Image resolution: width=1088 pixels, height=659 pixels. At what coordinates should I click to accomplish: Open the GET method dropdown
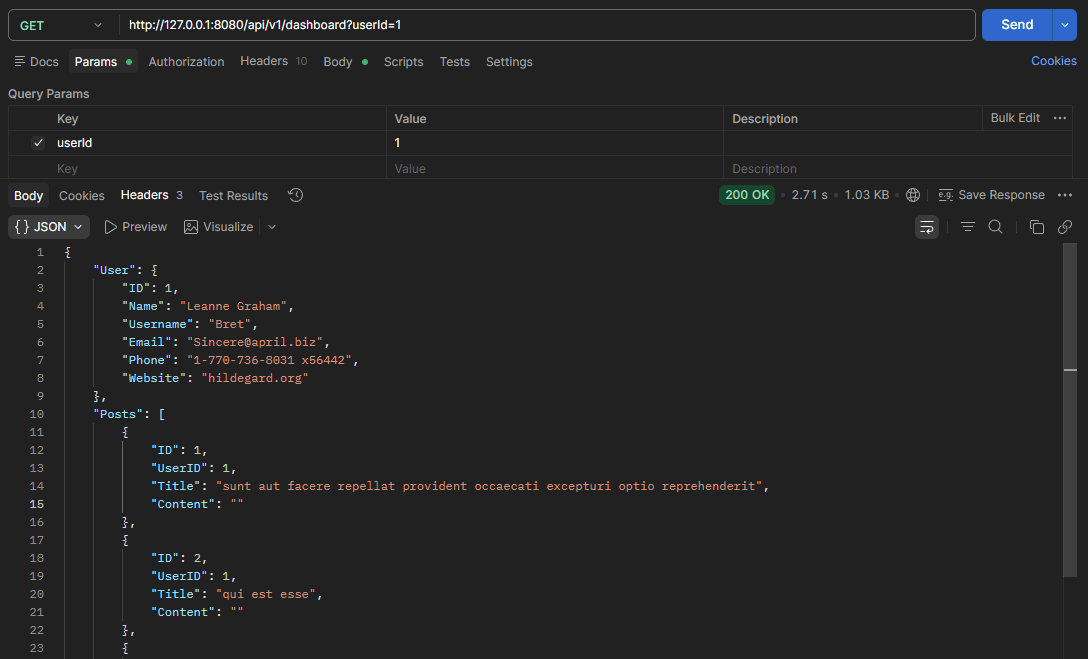tap(60, 25)
